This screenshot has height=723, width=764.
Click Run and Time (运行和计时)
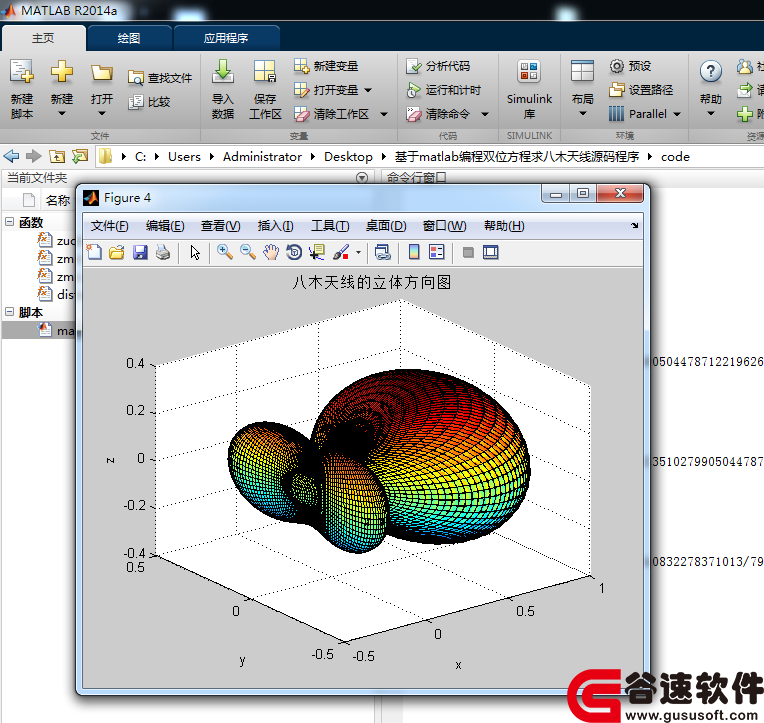[x=443, y=90]
